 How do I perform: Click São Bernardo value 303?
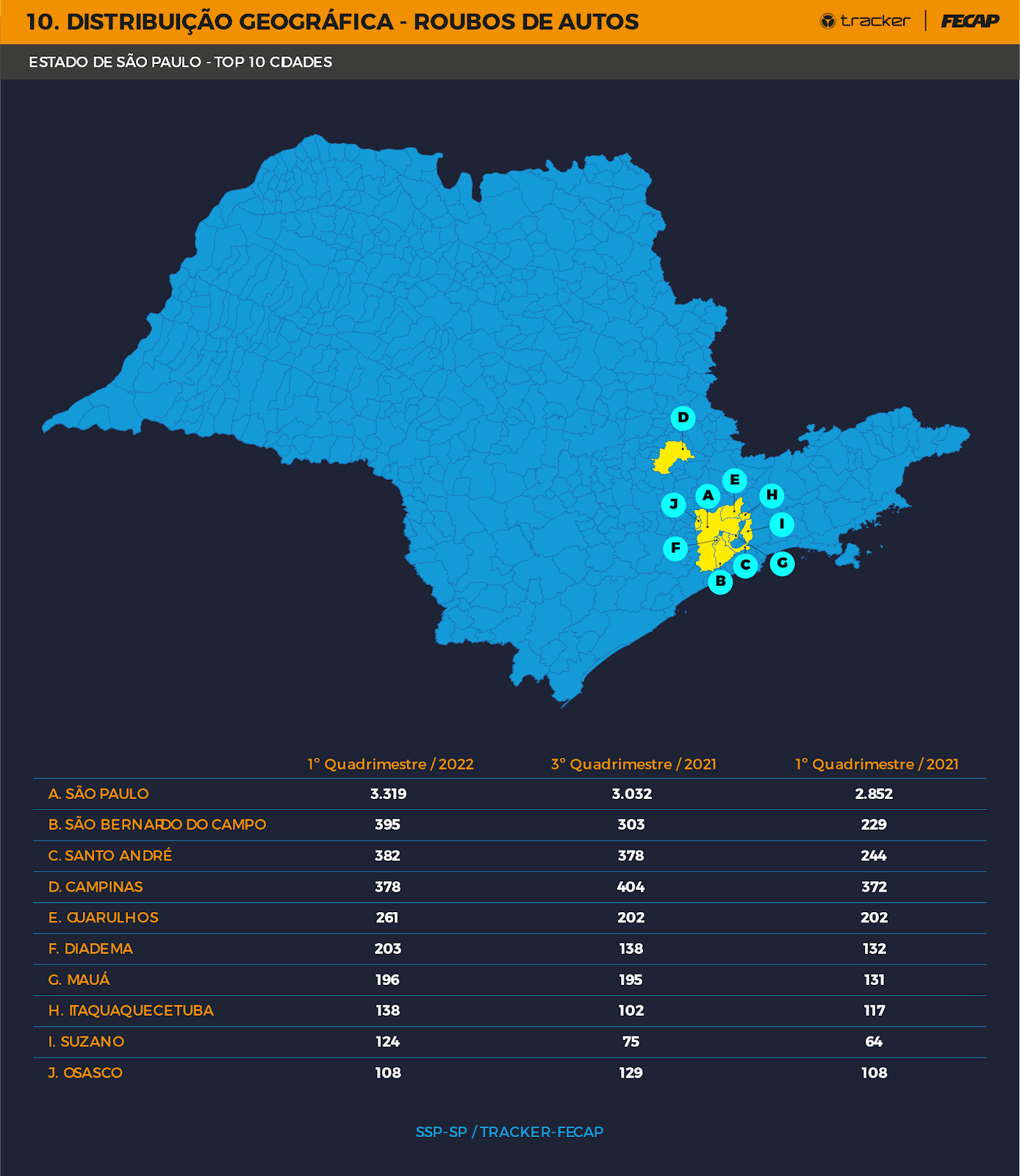[631, 825]
